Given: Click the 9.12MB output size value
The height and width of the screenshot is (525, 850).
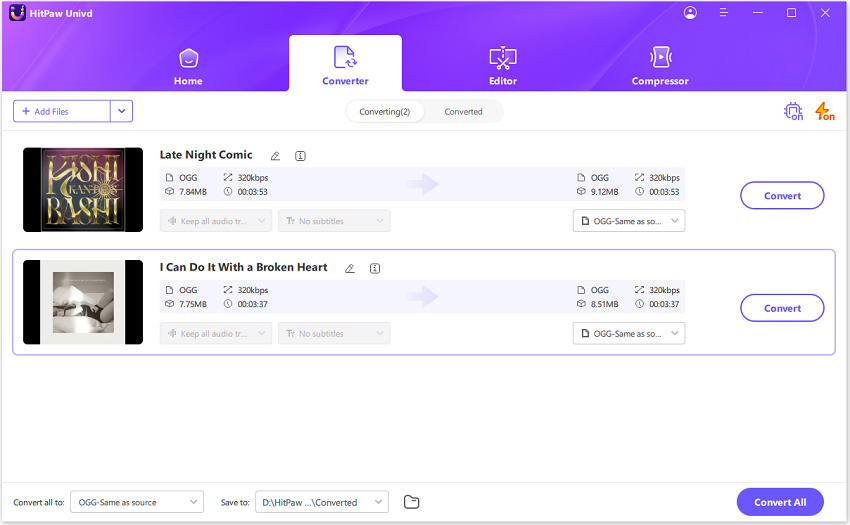Looking at the screenshot, I should [x=604, y=192].
